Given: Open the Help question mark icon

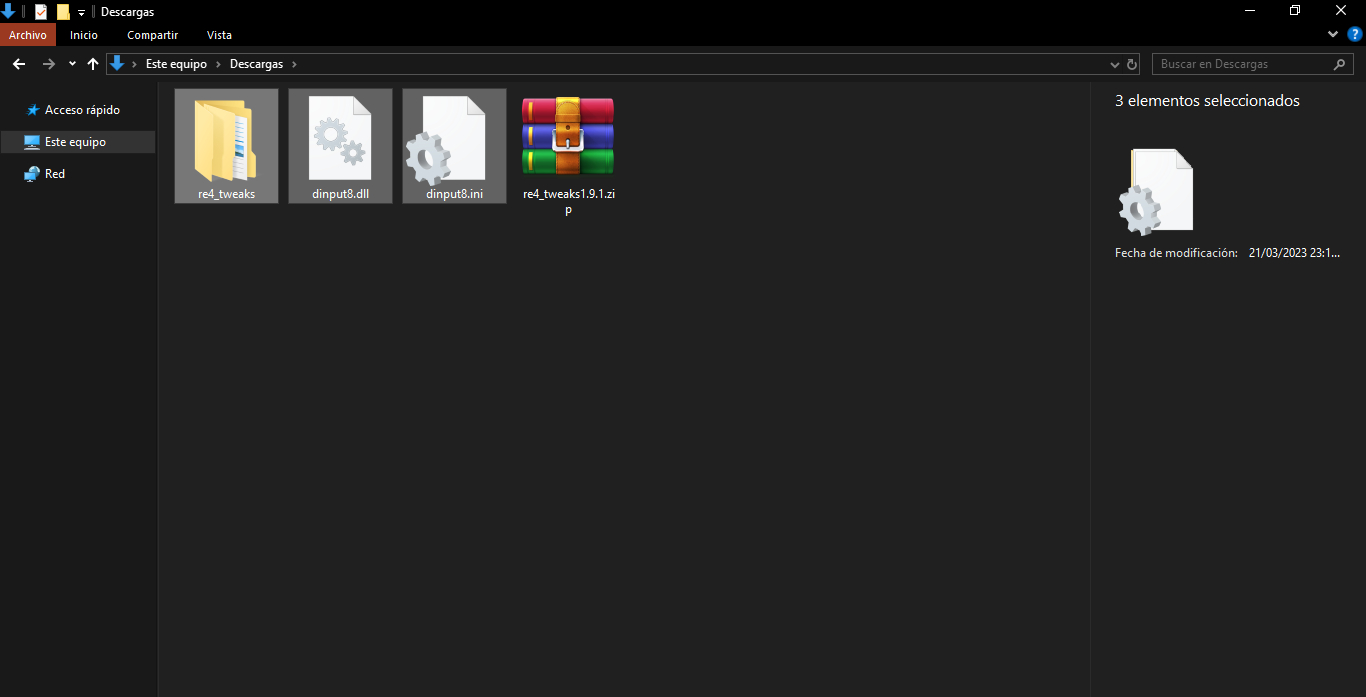Looking at the screenshot, I should tap(1355, 34).
